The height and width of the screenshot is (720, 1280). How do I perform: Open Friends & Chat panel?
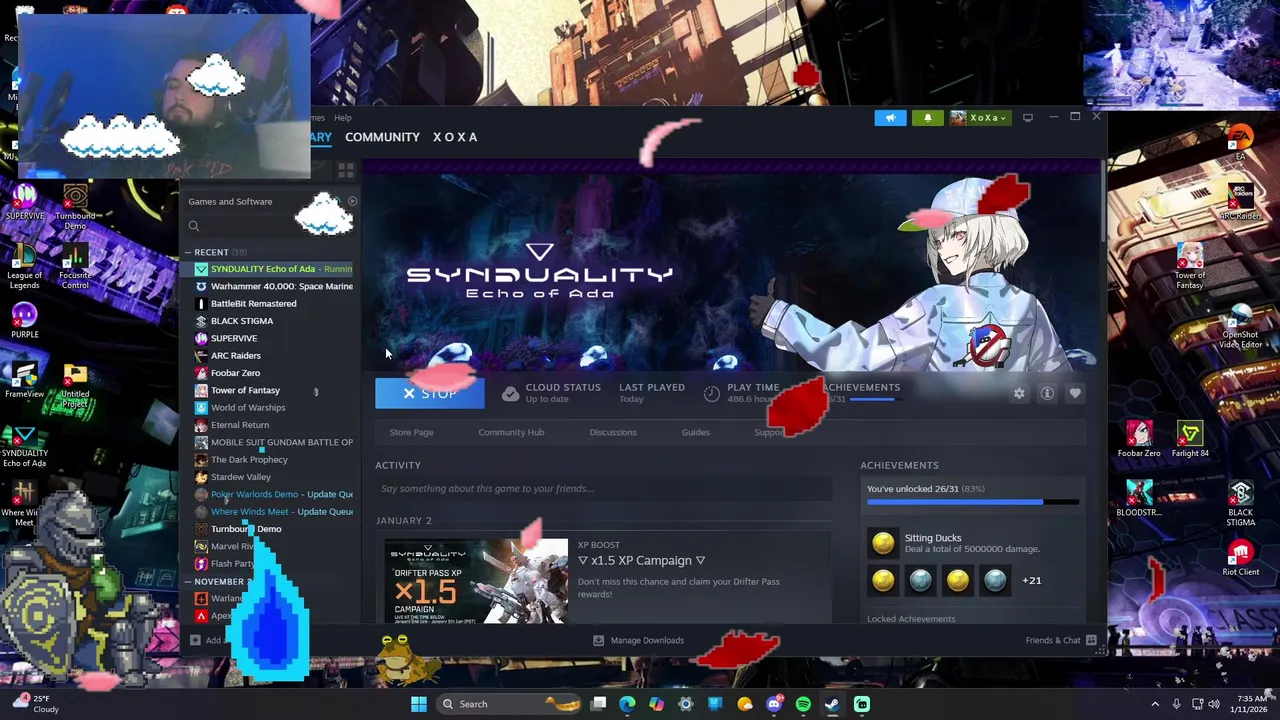(x=1061, y=640)
